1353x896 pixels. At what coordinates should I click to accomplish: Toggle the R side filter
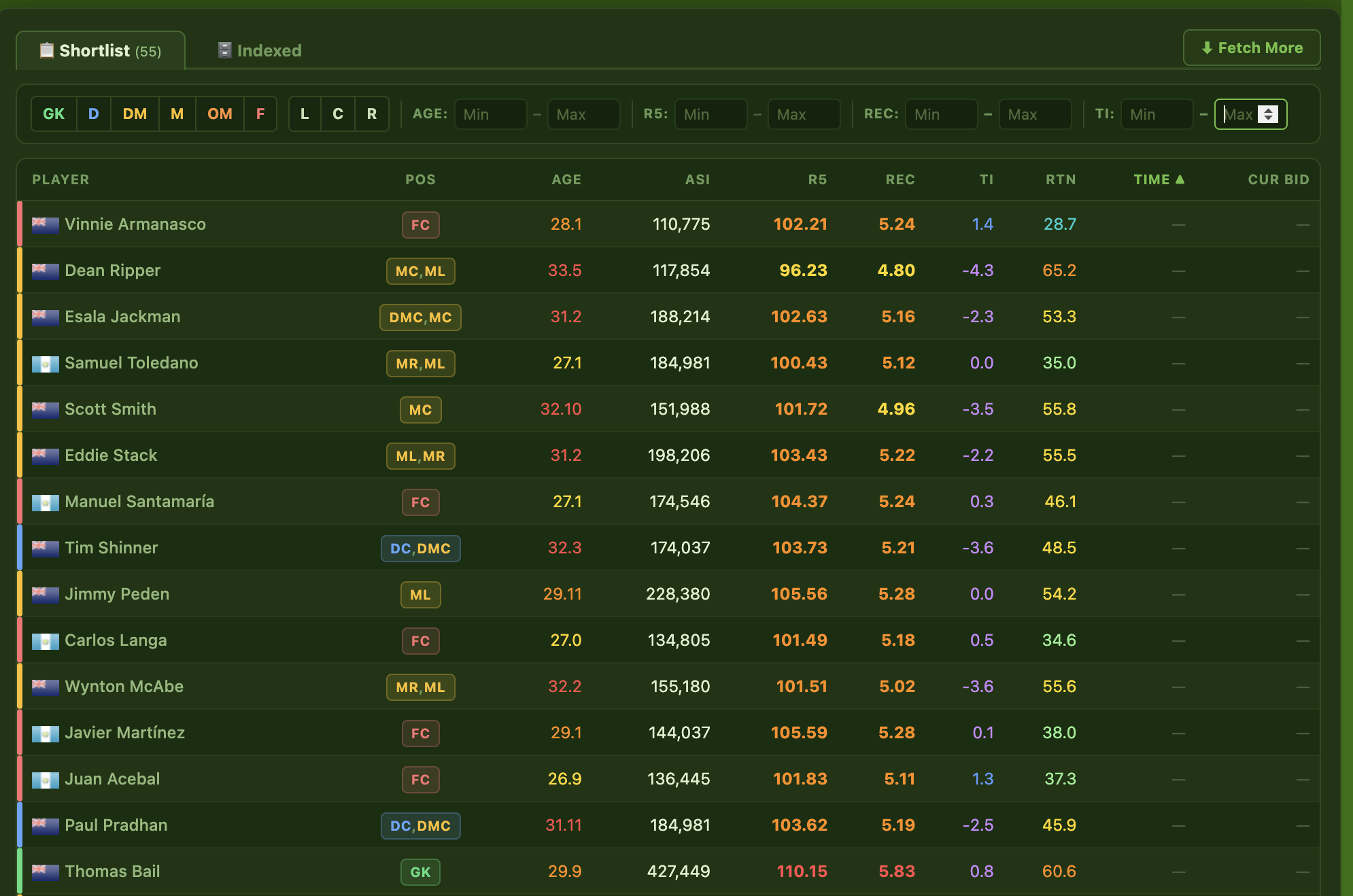click(372, 114)
